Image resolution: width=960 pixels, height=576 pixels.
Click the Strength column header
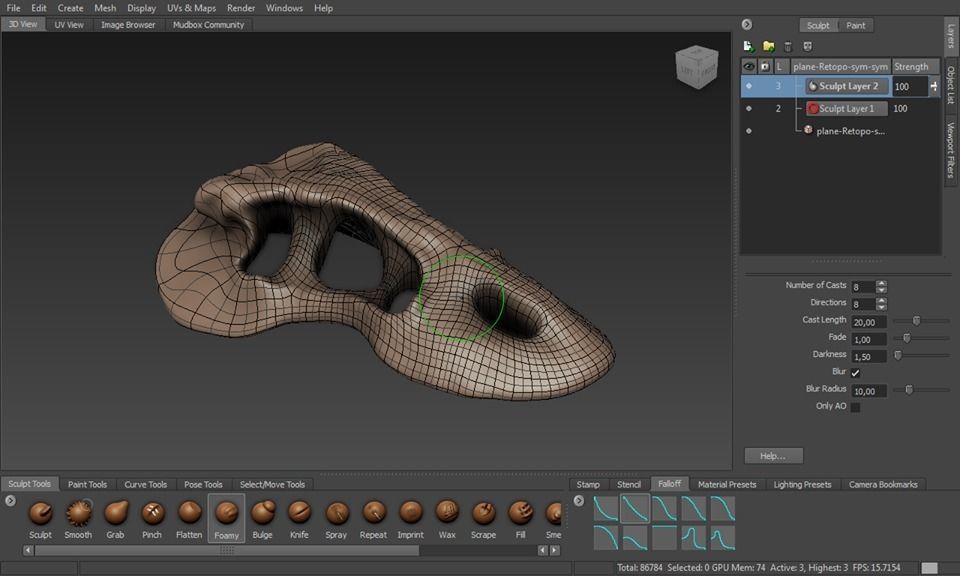tap(915, 66)
